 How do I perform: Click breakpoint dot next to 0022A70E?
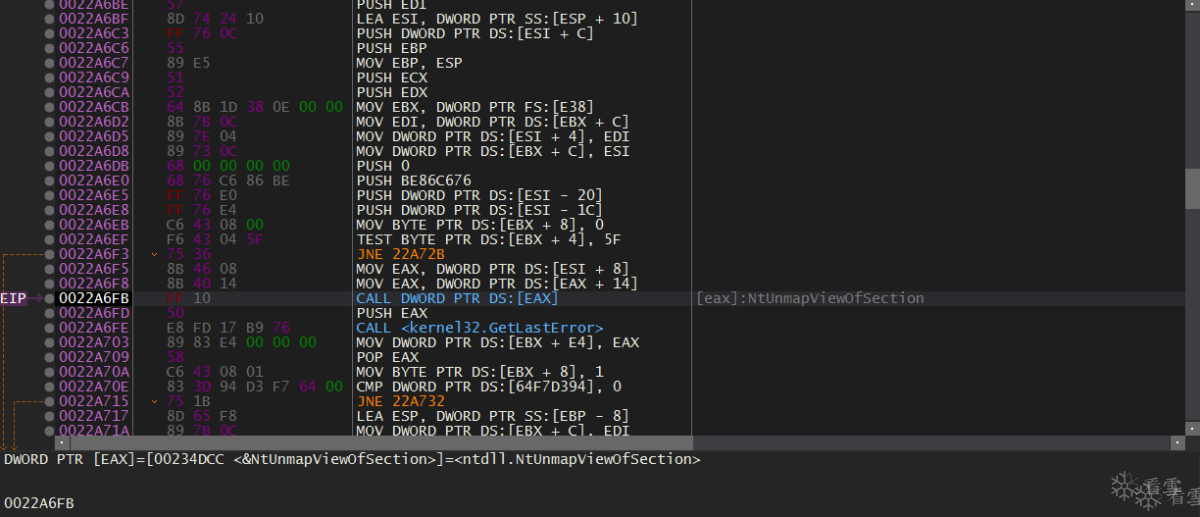click(x=50, y=387)
